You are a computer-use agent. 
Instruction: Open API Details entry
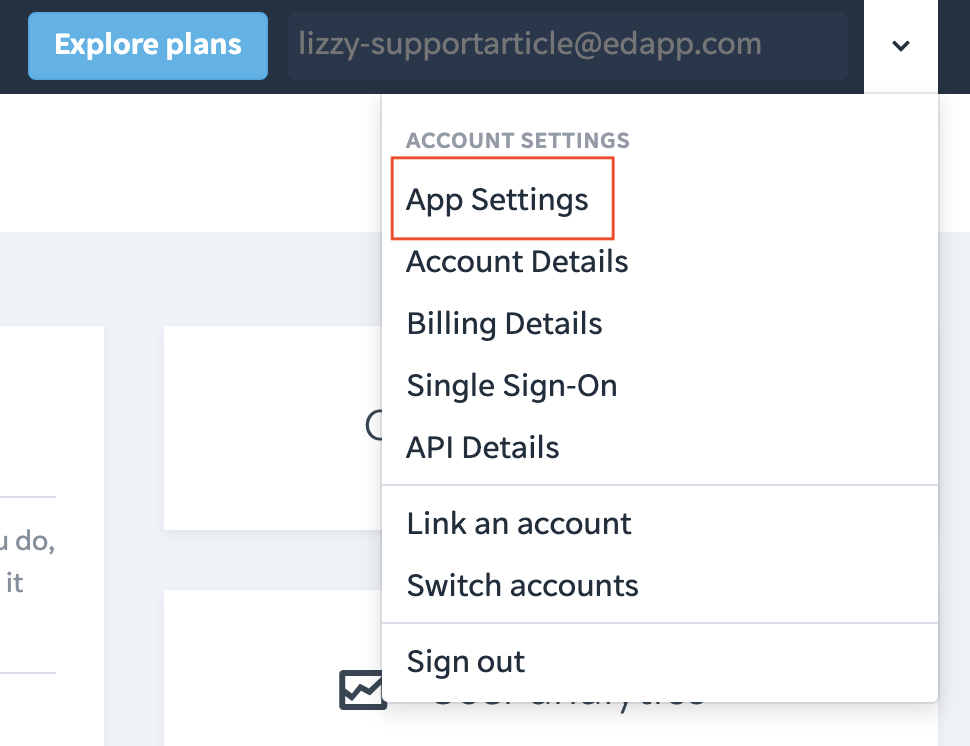pyautogui.click(x=483, y=447)
